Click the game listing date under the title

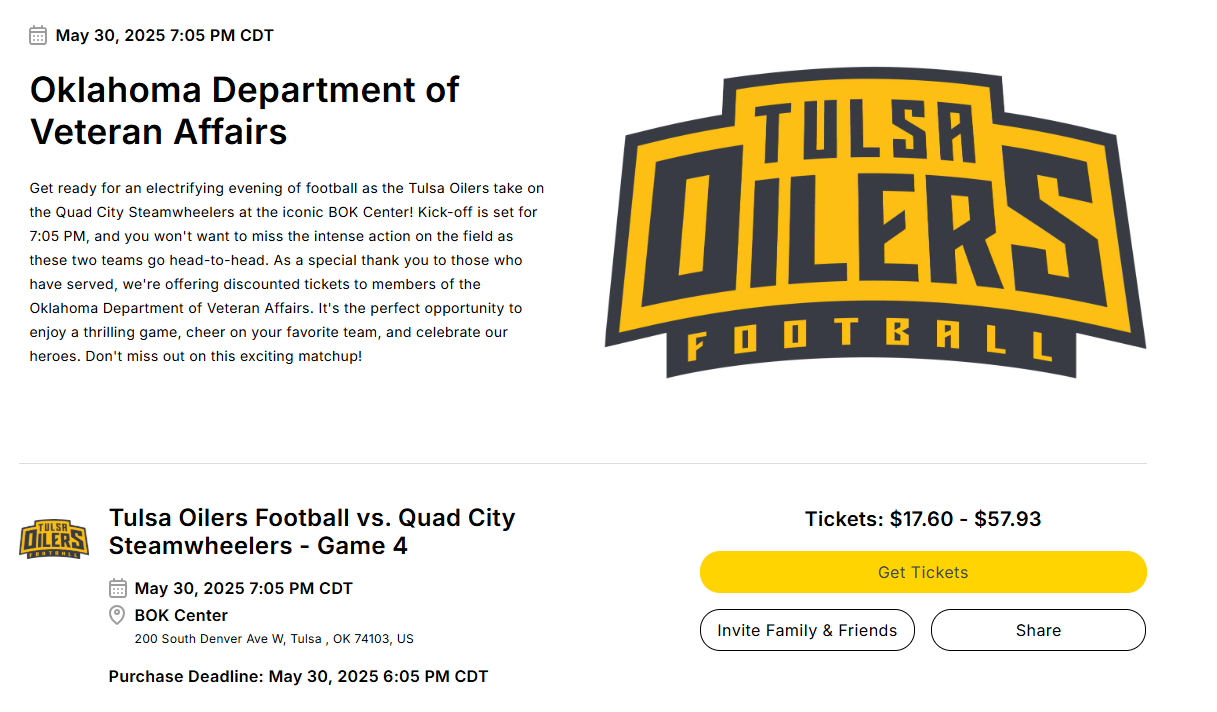click(243, 588)
